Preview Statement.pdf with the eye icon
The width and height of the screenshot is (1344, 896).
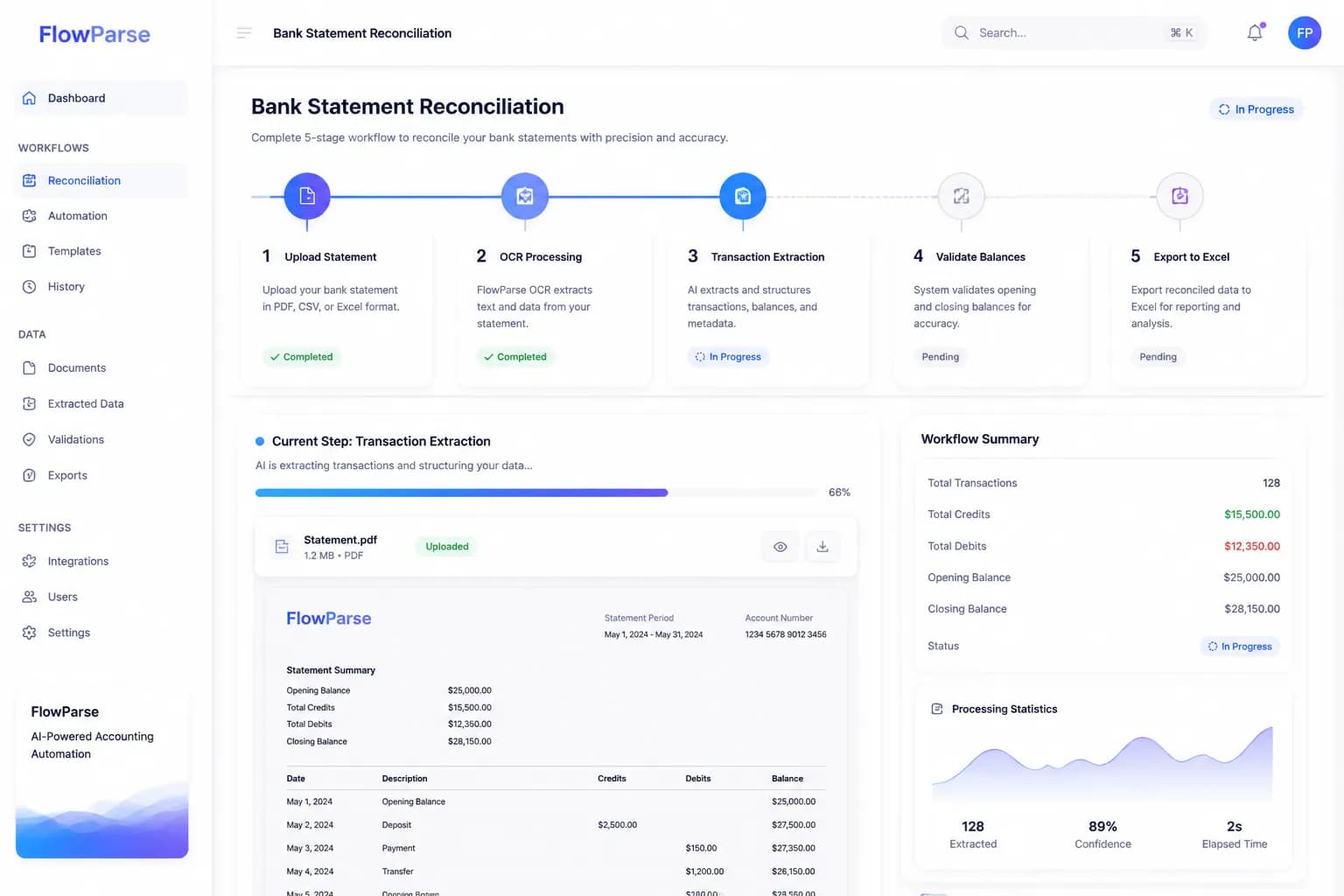point(780,547)
